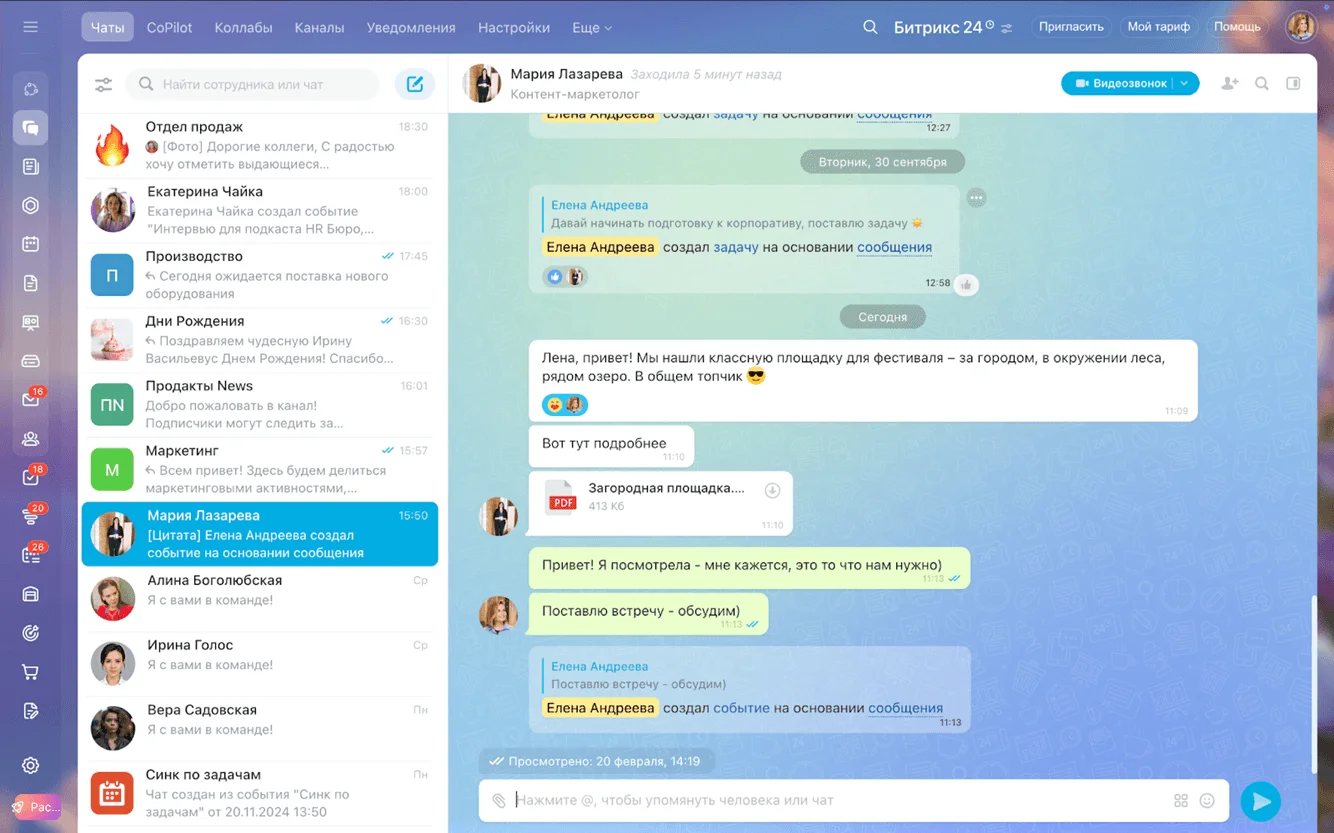Expand the Еще menu
The height and width of the screenshot is (833, 1334).
[592, 28]
